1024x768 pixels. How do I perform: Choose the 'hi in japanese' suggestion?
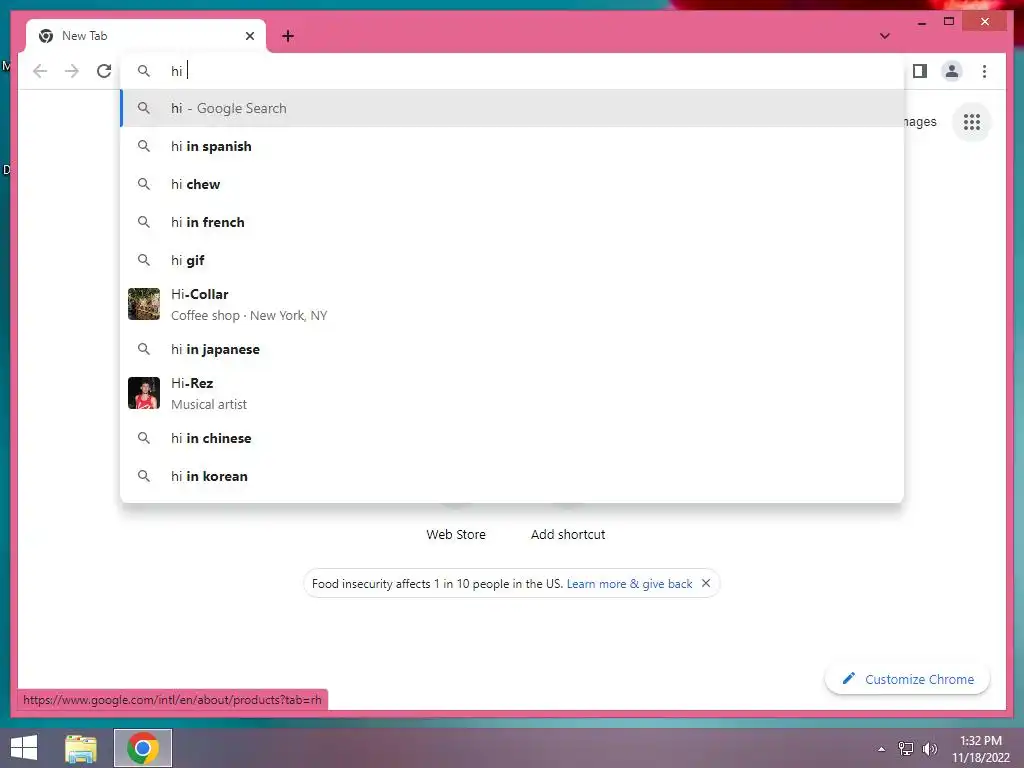[x=513, y=349]
